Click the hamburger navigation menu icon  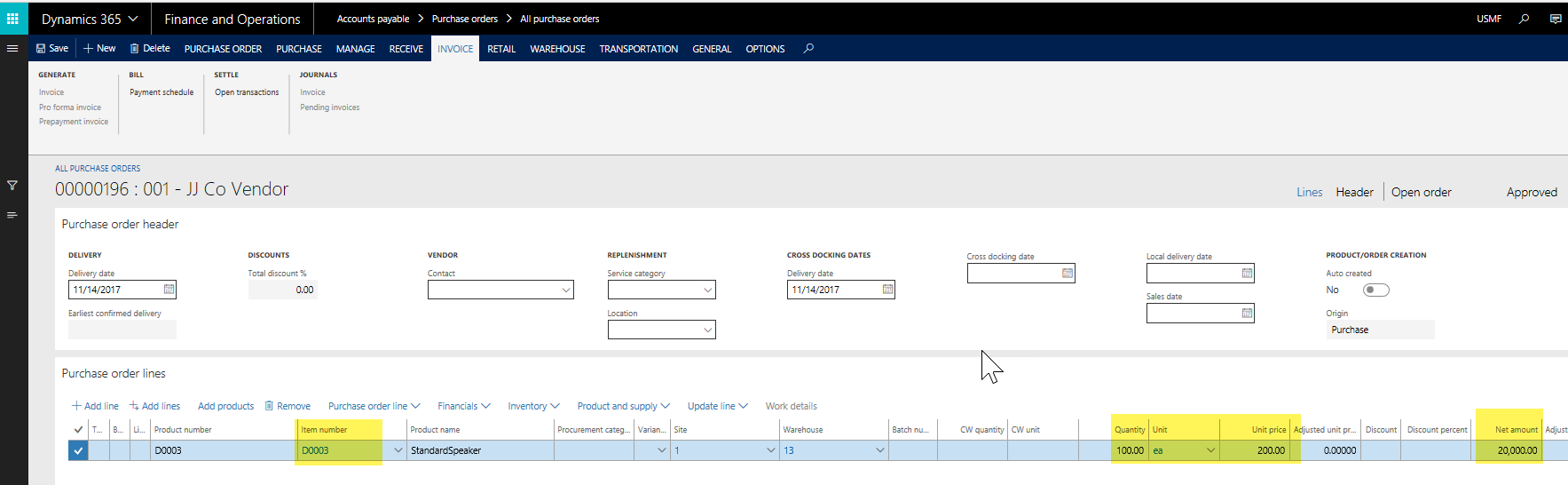point(12,49)
